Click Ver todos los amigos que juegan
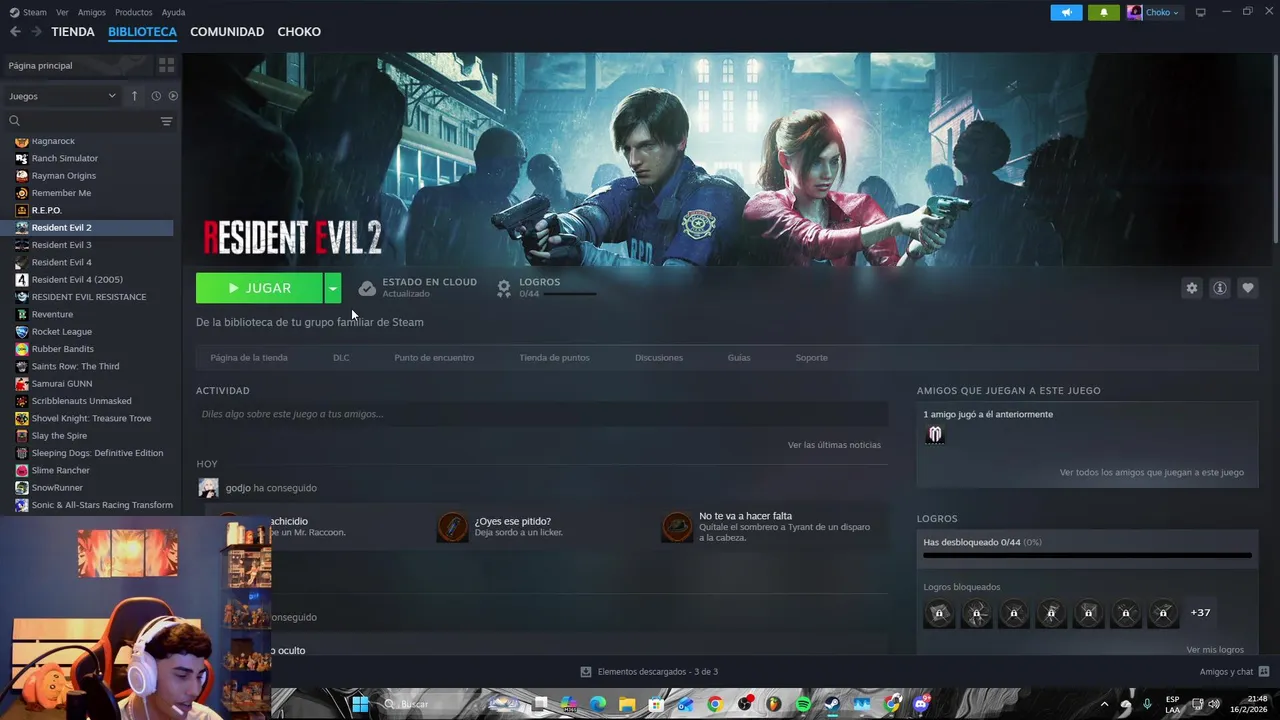The image size is (1280, 720). pos(1152,472)
